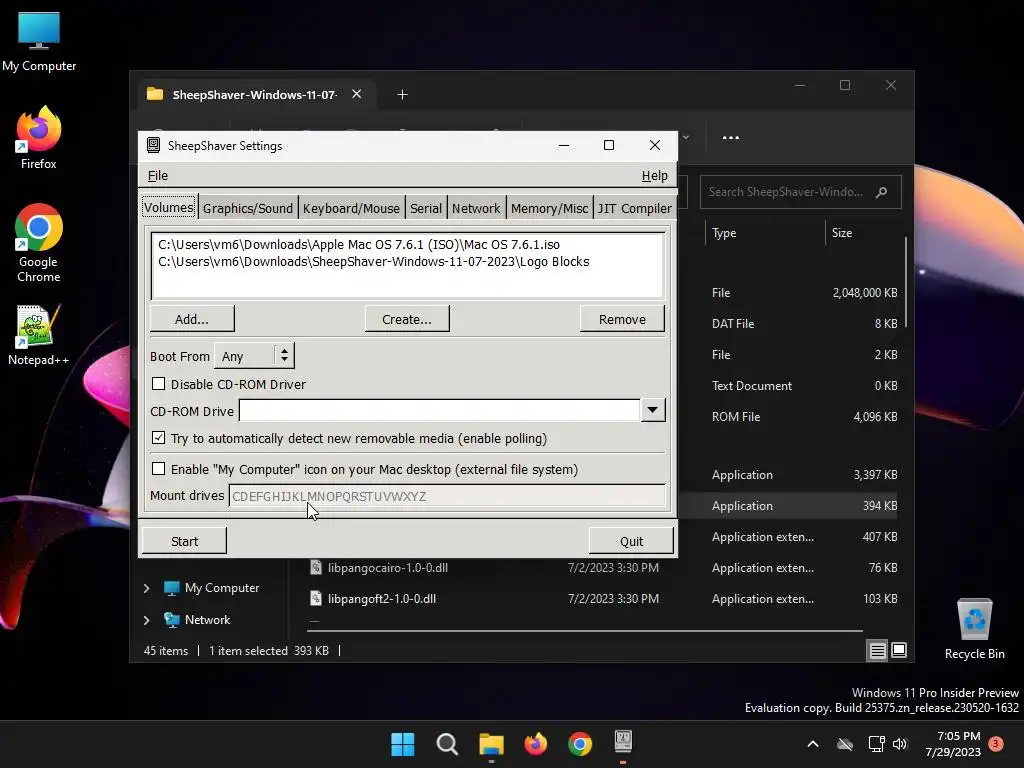Screen dimensions: 1024x768
Task: Launch Firefox from the taskbar
Action: click(x=536, y=744)
